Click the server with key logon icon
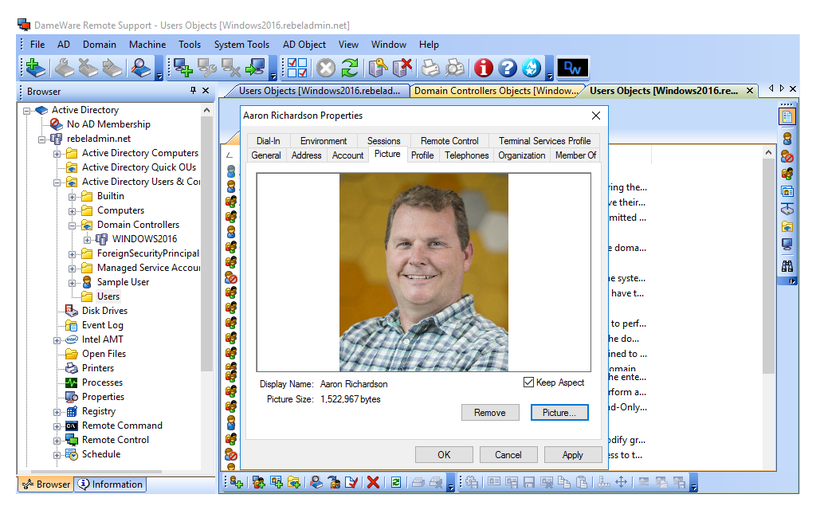816x510 pixels. click(x=378, y=68)
